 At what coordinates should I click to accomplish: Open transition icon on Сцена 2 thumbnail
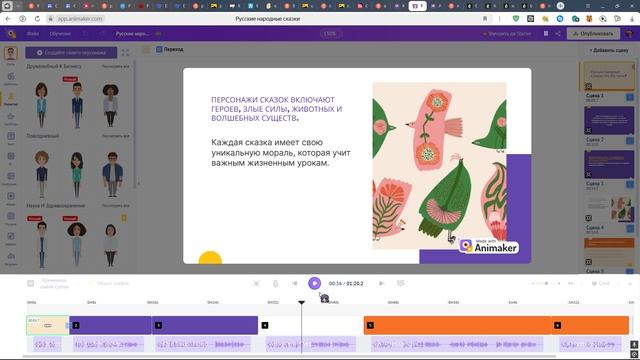pos(589,131)
